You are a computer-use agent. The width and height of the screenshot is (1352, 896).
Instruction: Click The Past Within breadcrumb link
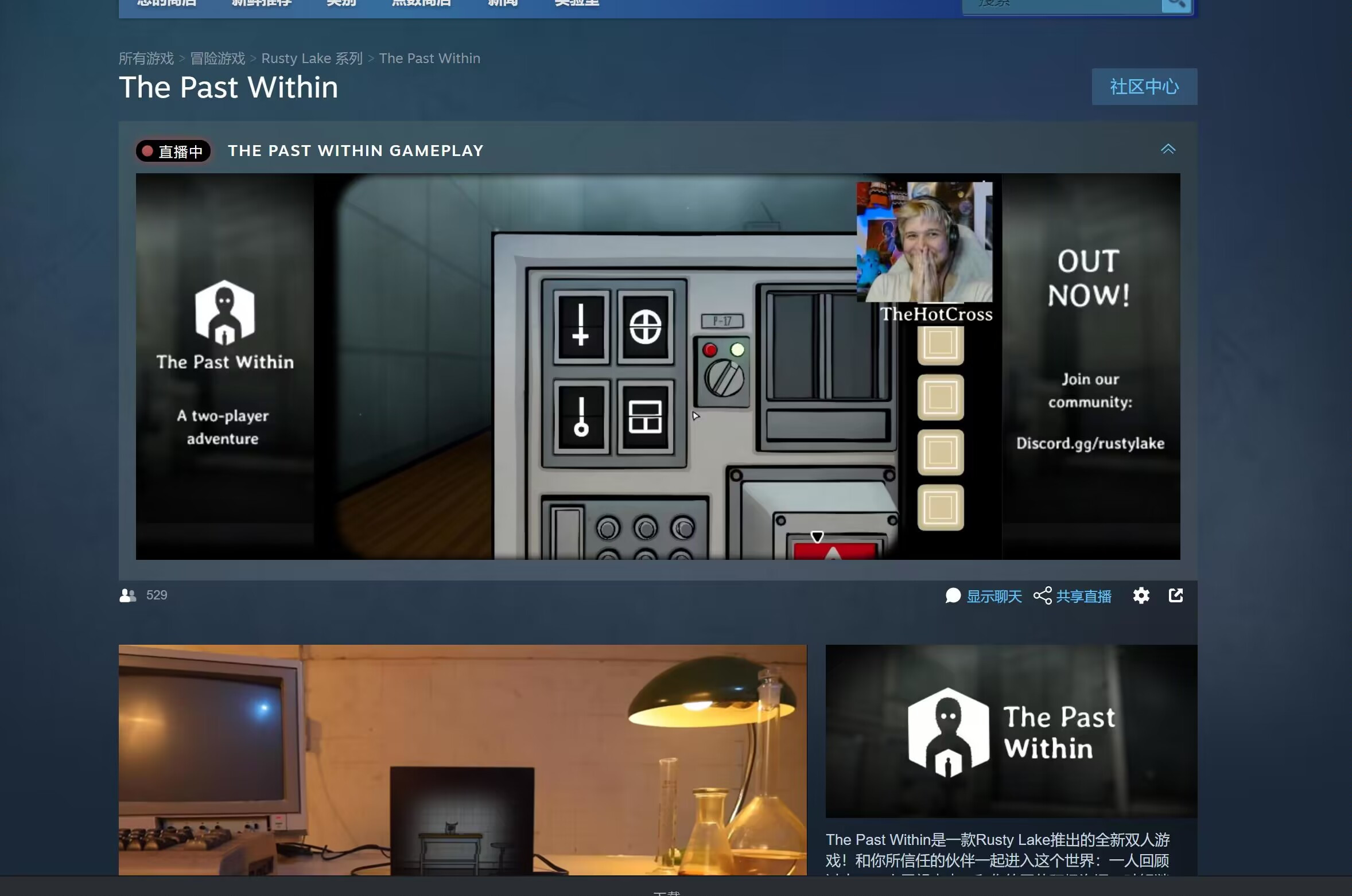(430, 59)
